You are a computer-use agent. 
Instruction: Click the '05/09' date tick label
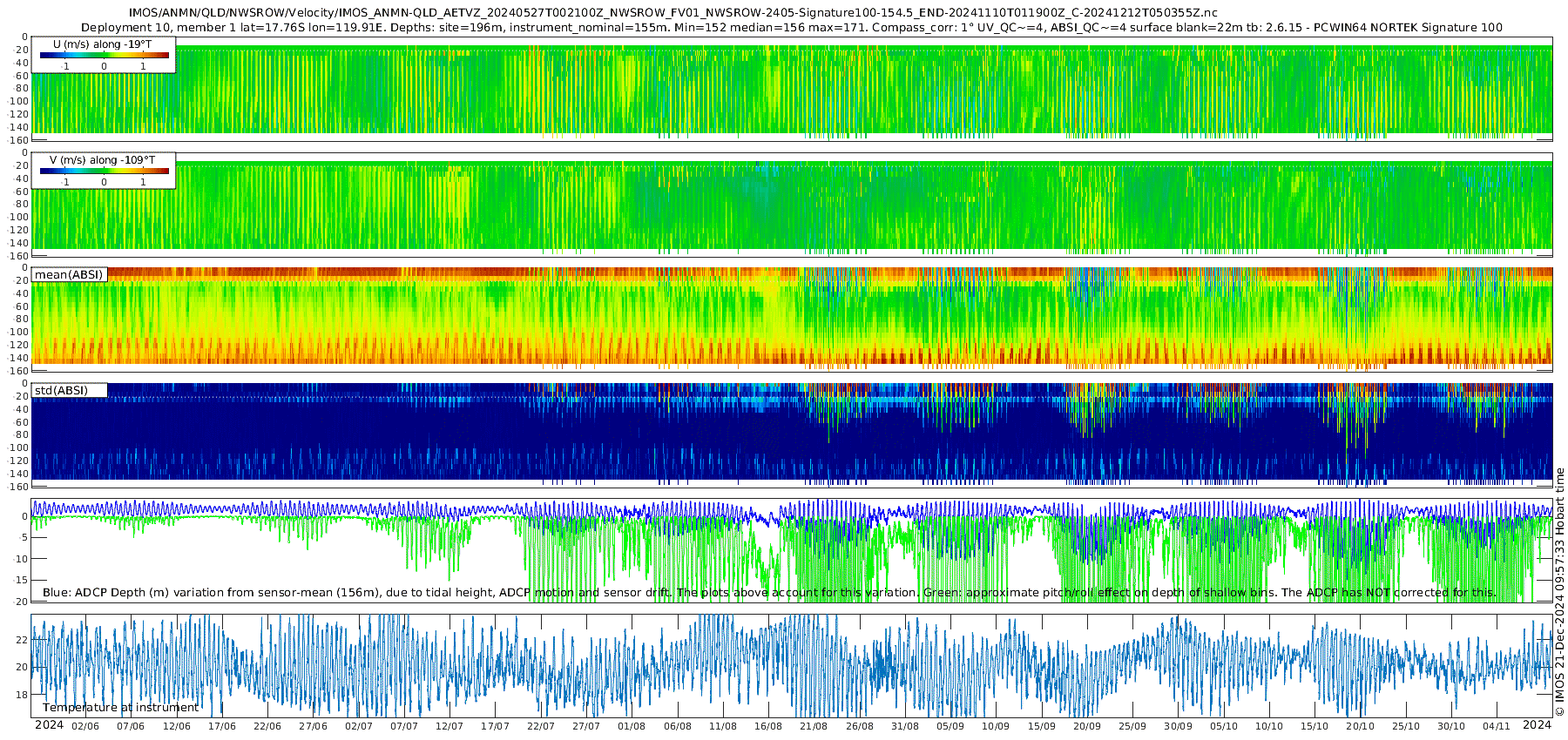point(950,726)
